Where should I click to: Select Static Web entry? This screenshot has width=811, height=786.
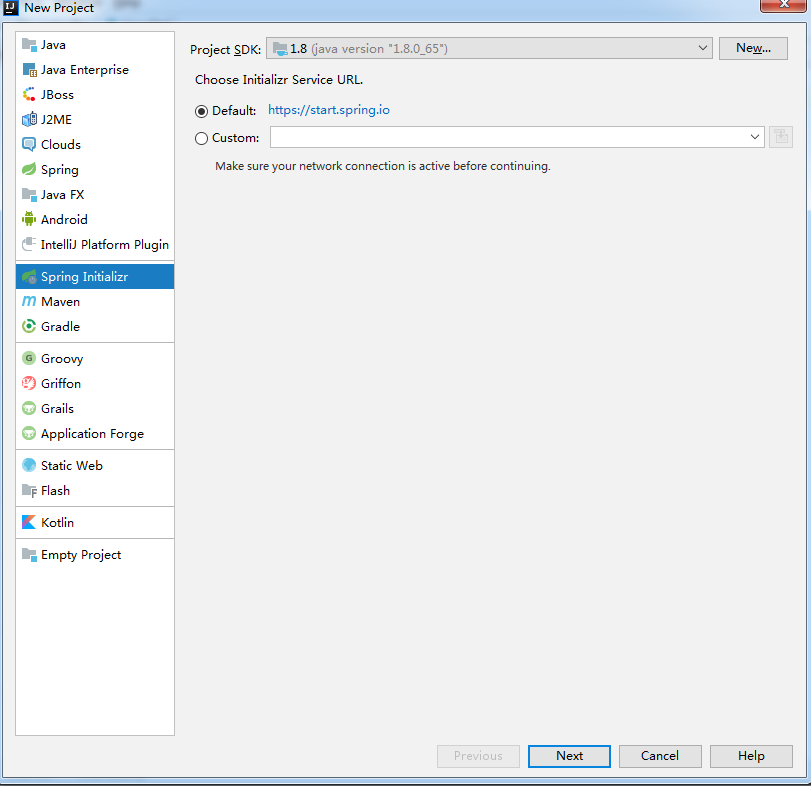(95, 465)
